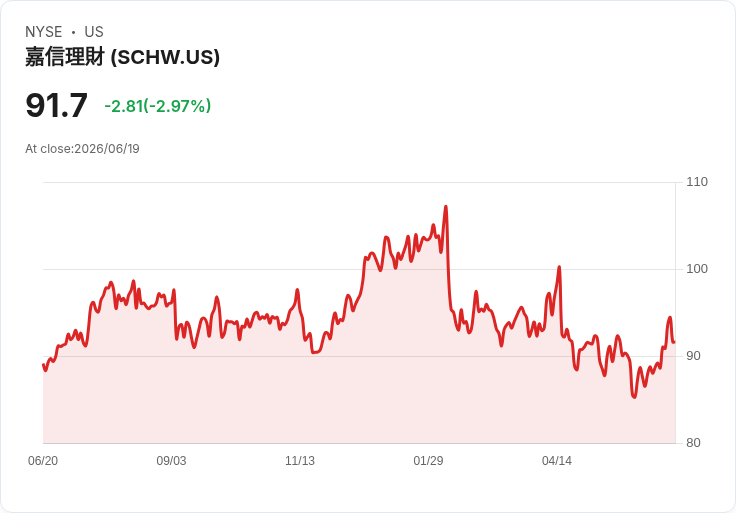
Task: Click the At close date text
Action: point(82,149)
